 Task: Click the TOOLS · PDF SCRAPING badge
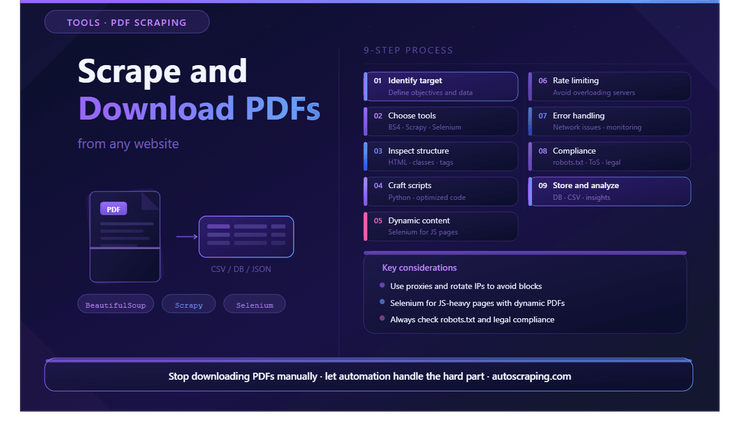[x=127, y=22]
